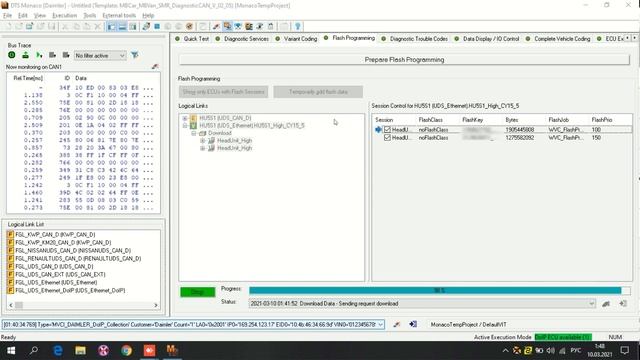Open the notification center icon
640x360 pixels.
(624, 350)
